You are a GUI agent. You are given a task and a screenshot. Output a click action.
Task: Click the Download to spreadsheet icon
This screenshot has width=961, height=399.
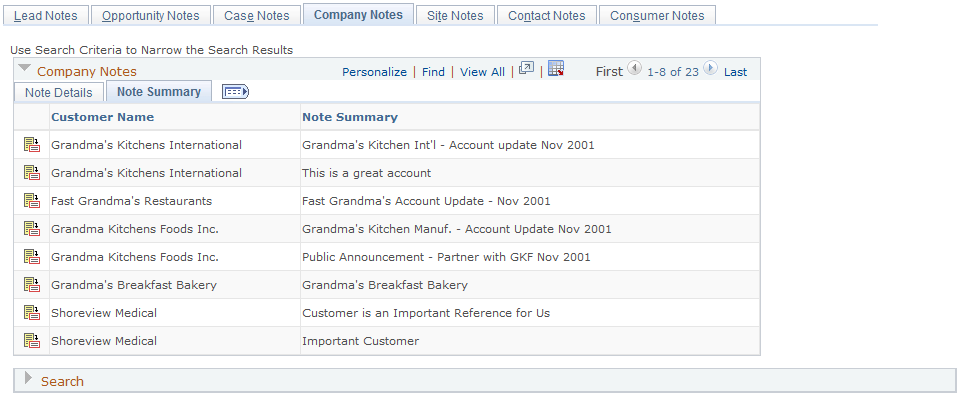click(556, 69)
